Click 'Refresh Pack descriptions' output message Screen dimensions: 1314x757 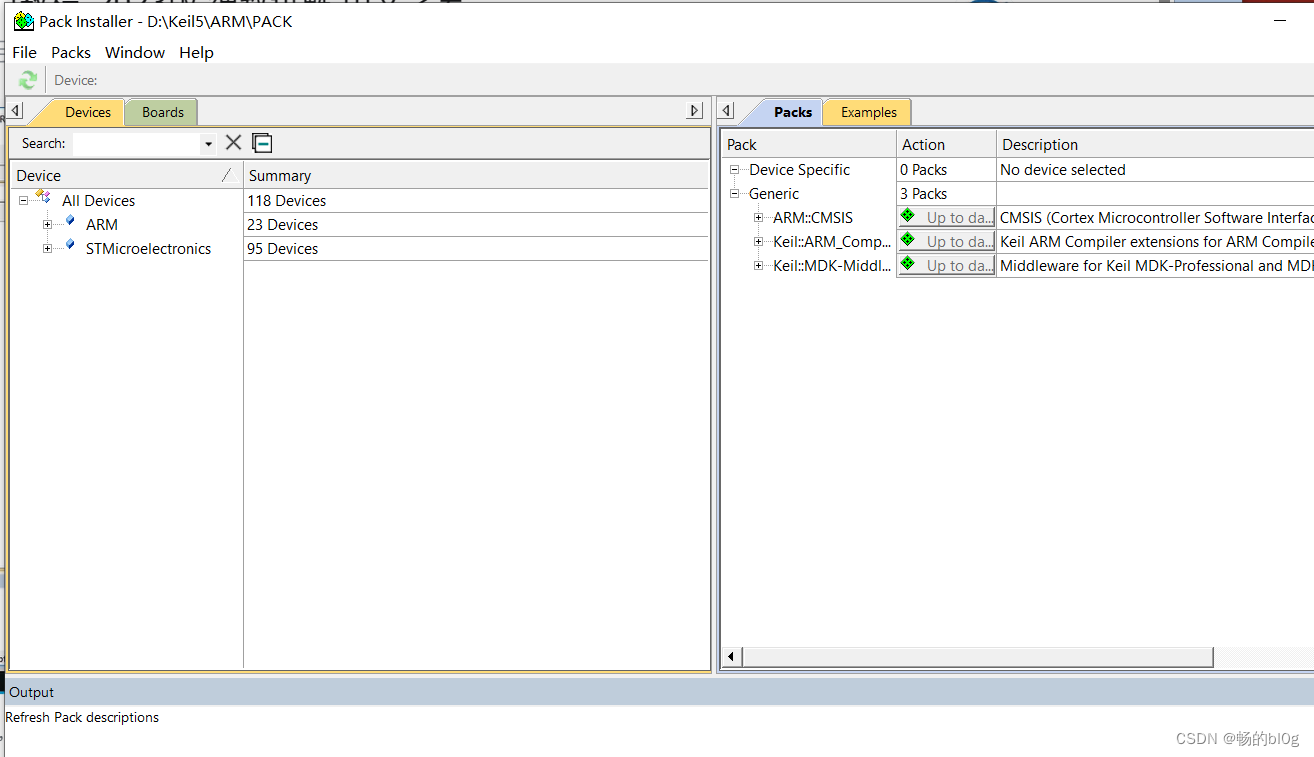[x=82, y=717]
